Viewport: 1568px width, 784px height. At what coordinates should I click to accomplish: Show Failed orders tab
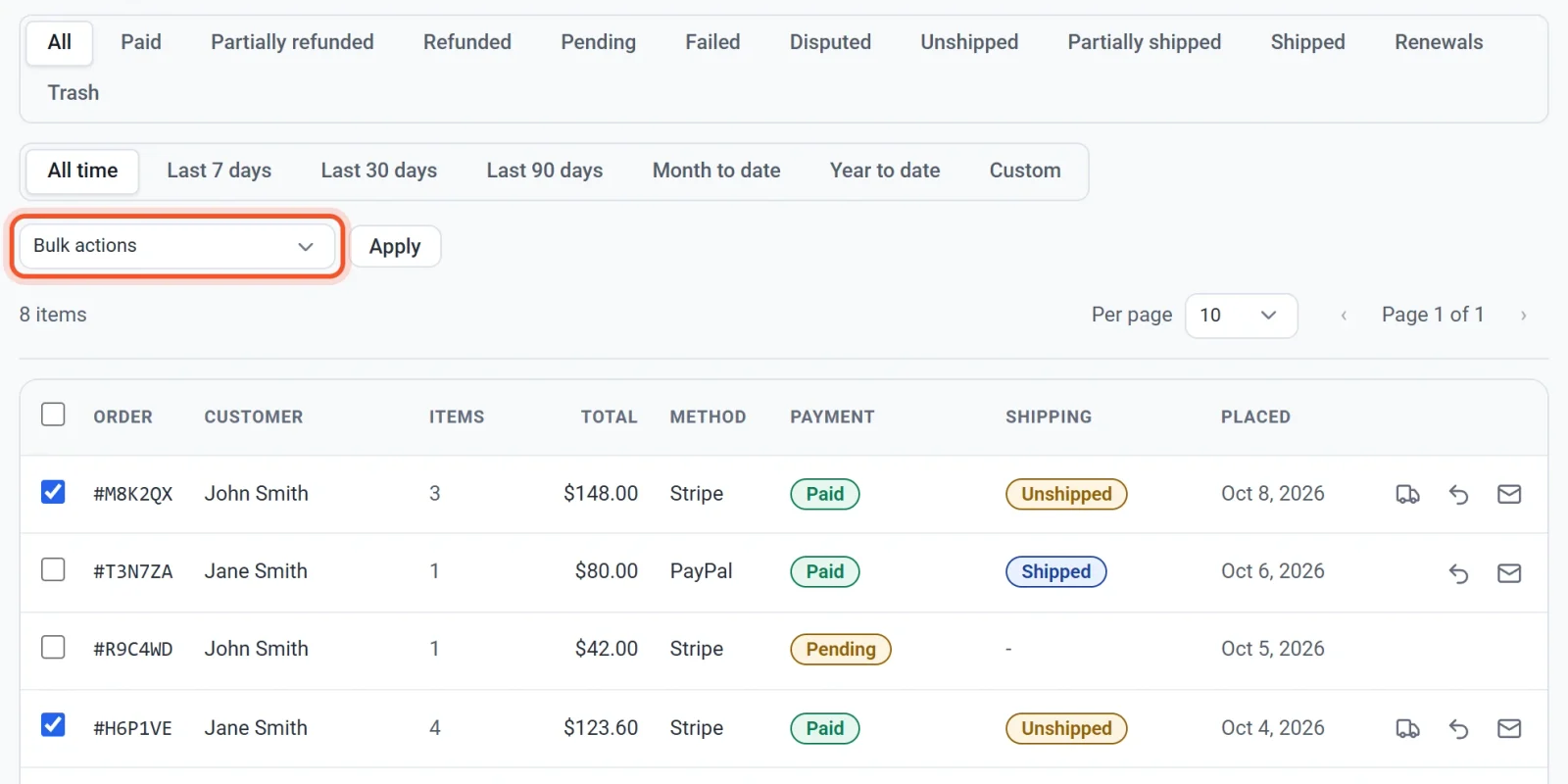pyautogui.click(x=712, y=42)
